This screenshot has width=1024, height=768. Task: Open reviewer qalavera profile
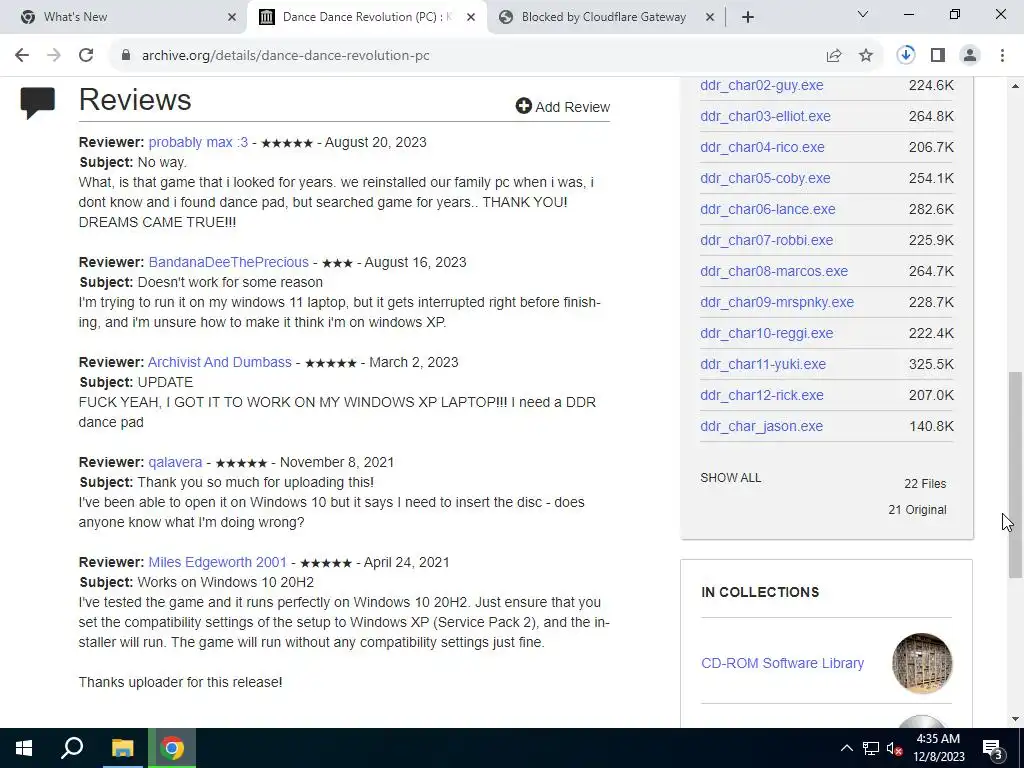pos(175,462)
